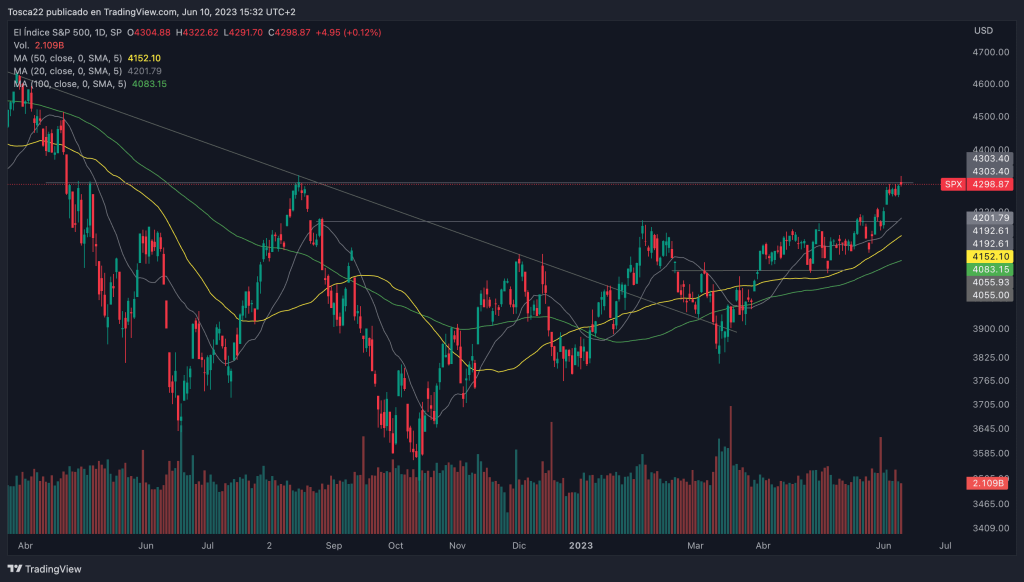The height and width of the screenshot is (582, 1024).
Task: Click the Sep label on time axis
Action: click(x=333, y=547)
